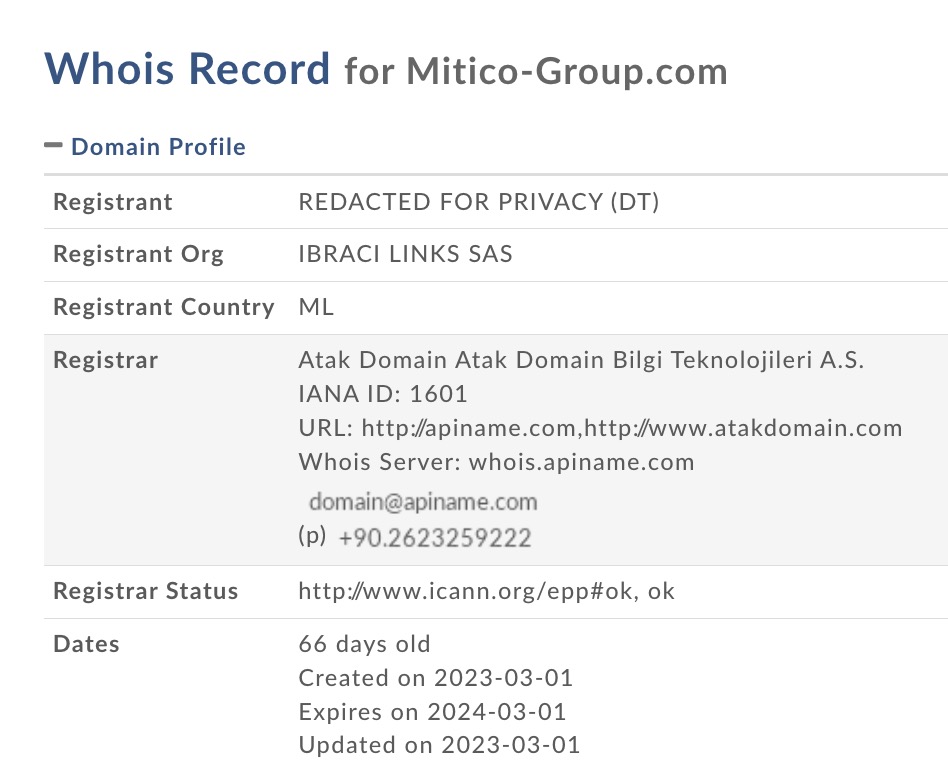Click the IANA ID: 1601 line
This screenshot has width=948, height=770.
383,394
